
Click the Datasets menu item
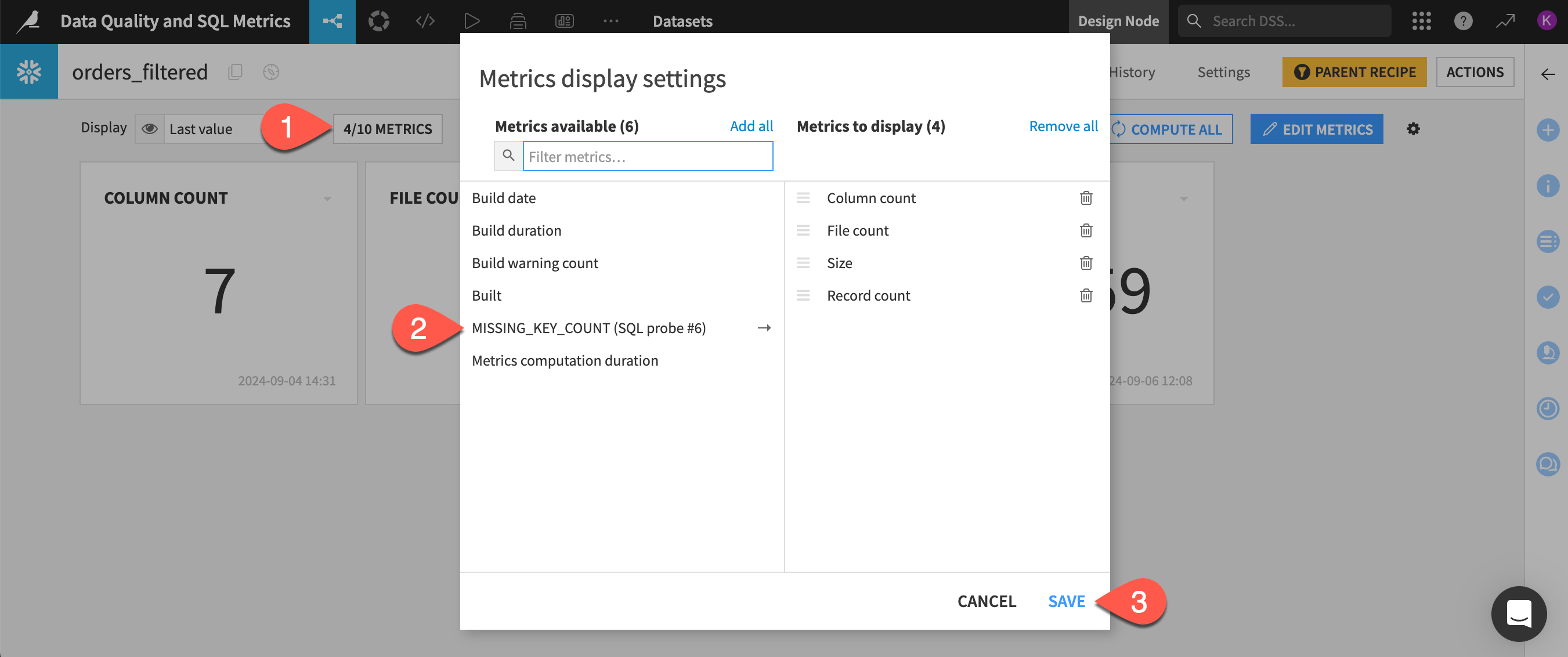tap(682, 21)
